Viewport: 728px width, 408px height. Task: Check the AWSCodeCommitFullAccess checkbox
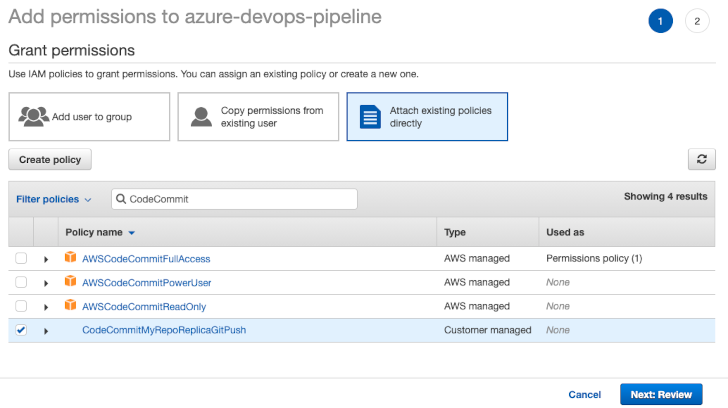pos(21,259)
